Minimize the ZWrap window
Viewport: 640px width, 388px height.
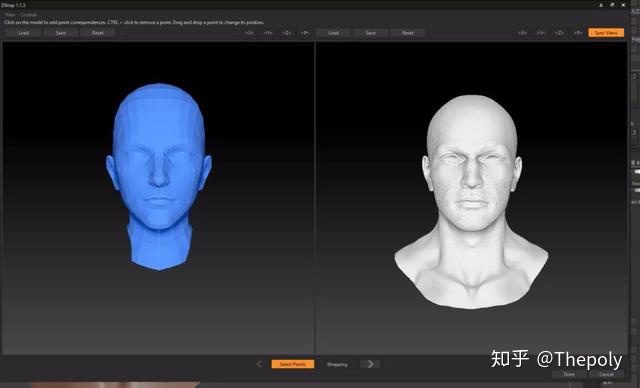coord(601,5)
